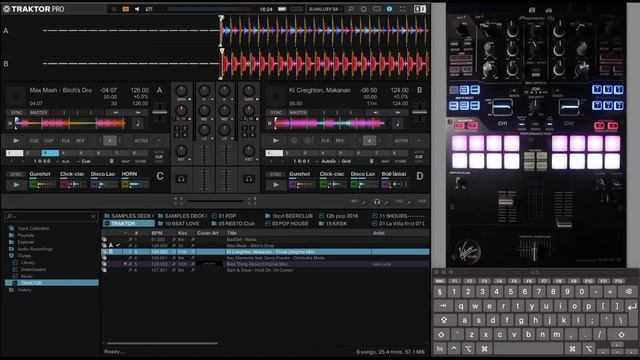Click CUP button on Deck A
The image size is (640, 360).
[49, 140]
